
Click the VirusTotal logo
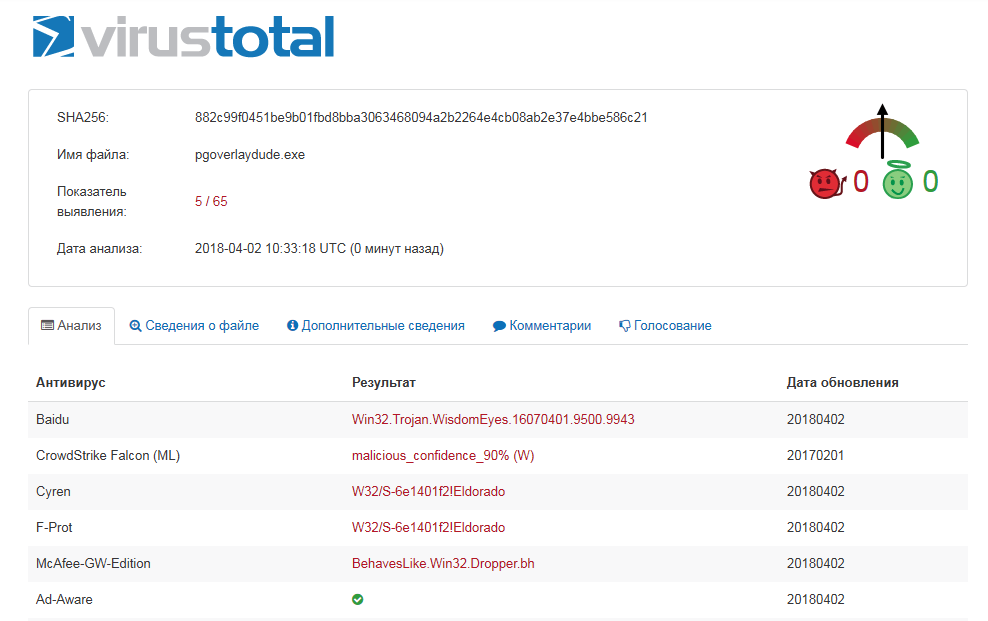[183, 37]
